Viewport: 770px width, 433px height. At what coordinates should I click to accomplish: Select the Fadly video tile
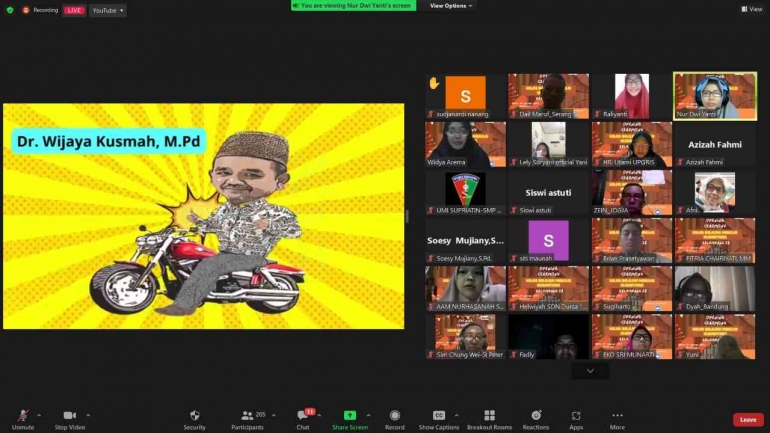point(549,337)
